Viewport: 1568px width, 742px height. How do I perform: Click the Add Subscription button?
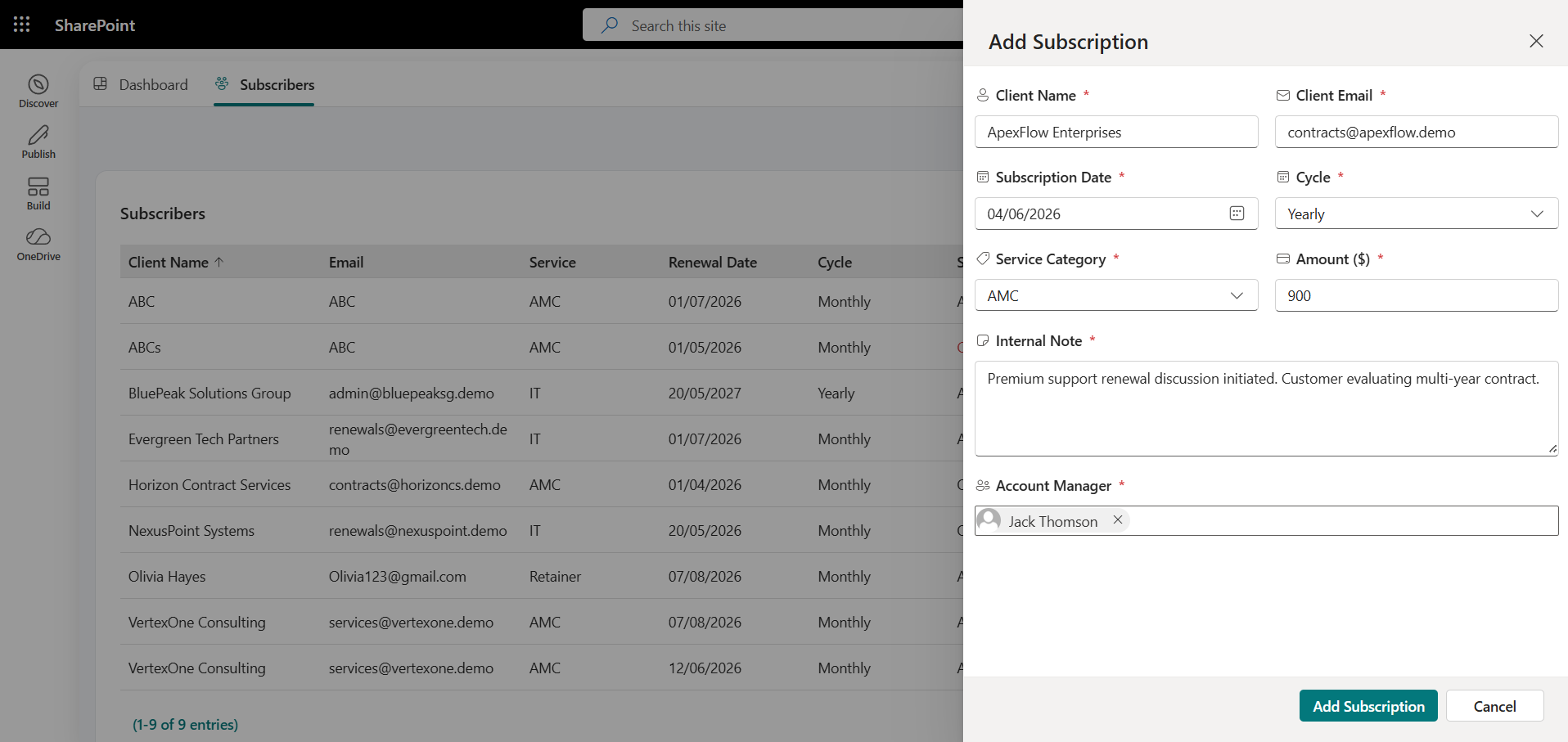tap(1368, 706)
